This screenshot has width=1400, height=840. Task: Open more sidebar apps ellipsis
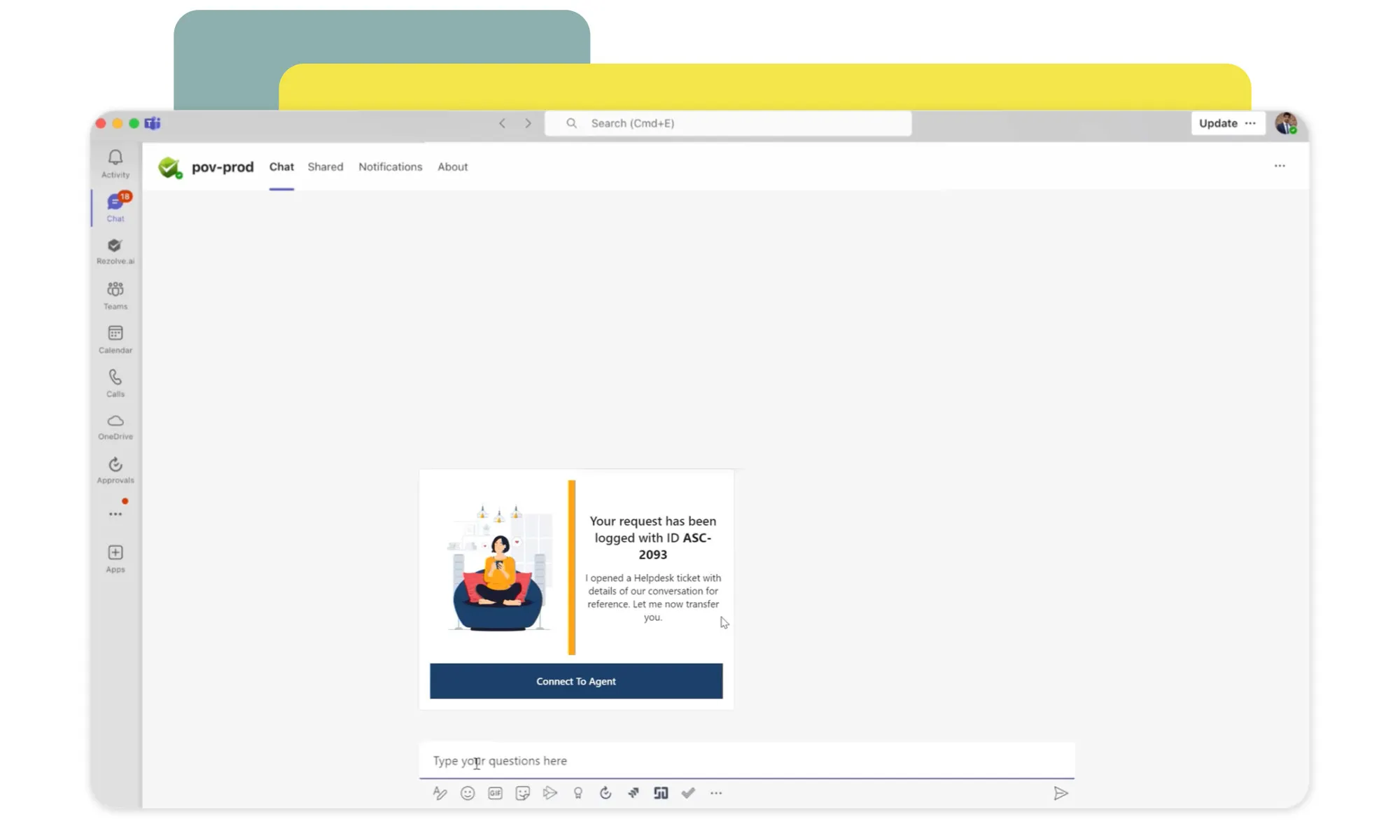point(115,514)
